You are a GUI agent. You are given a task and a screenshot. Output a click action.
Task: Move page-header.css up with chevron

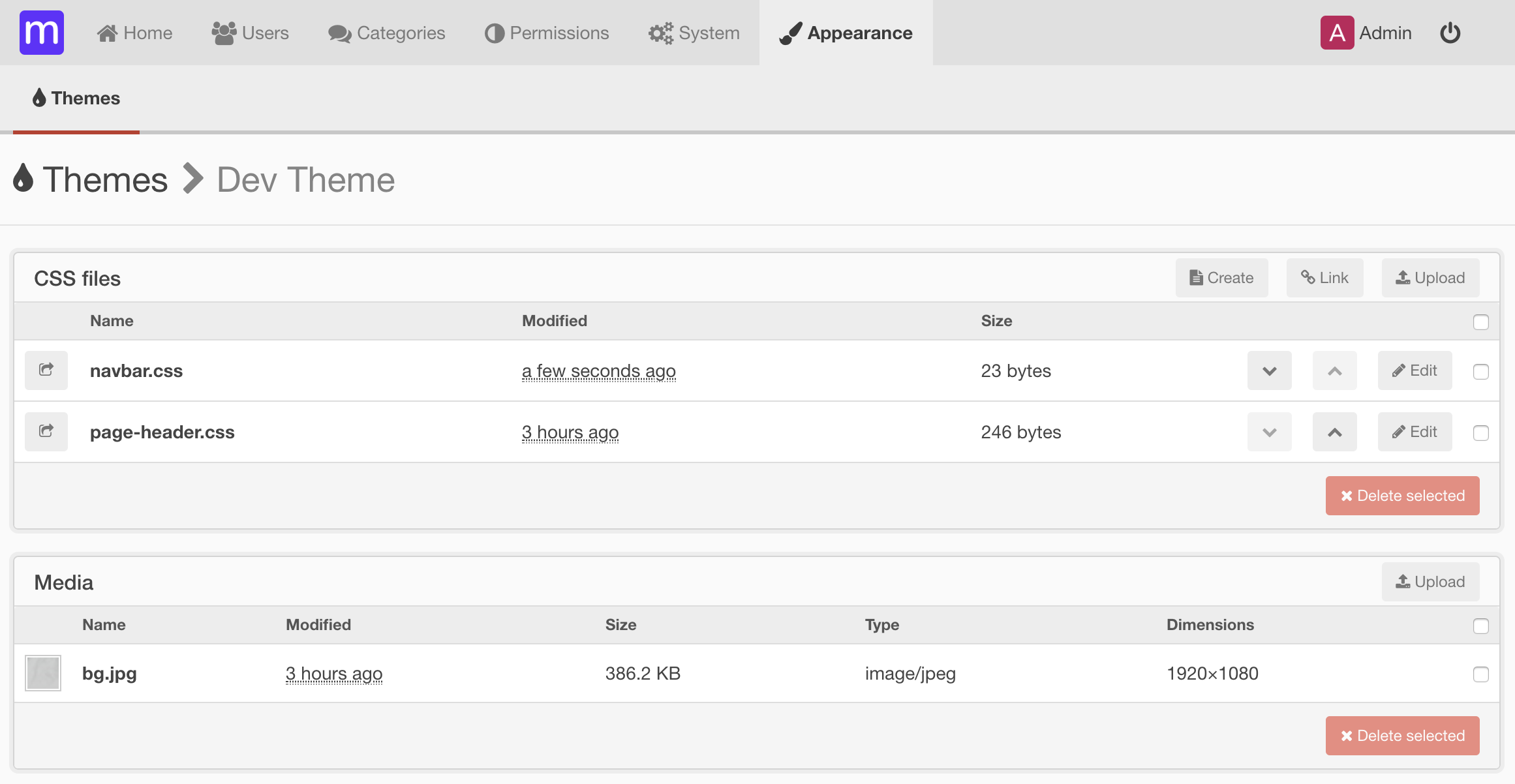click(1334, 432)
